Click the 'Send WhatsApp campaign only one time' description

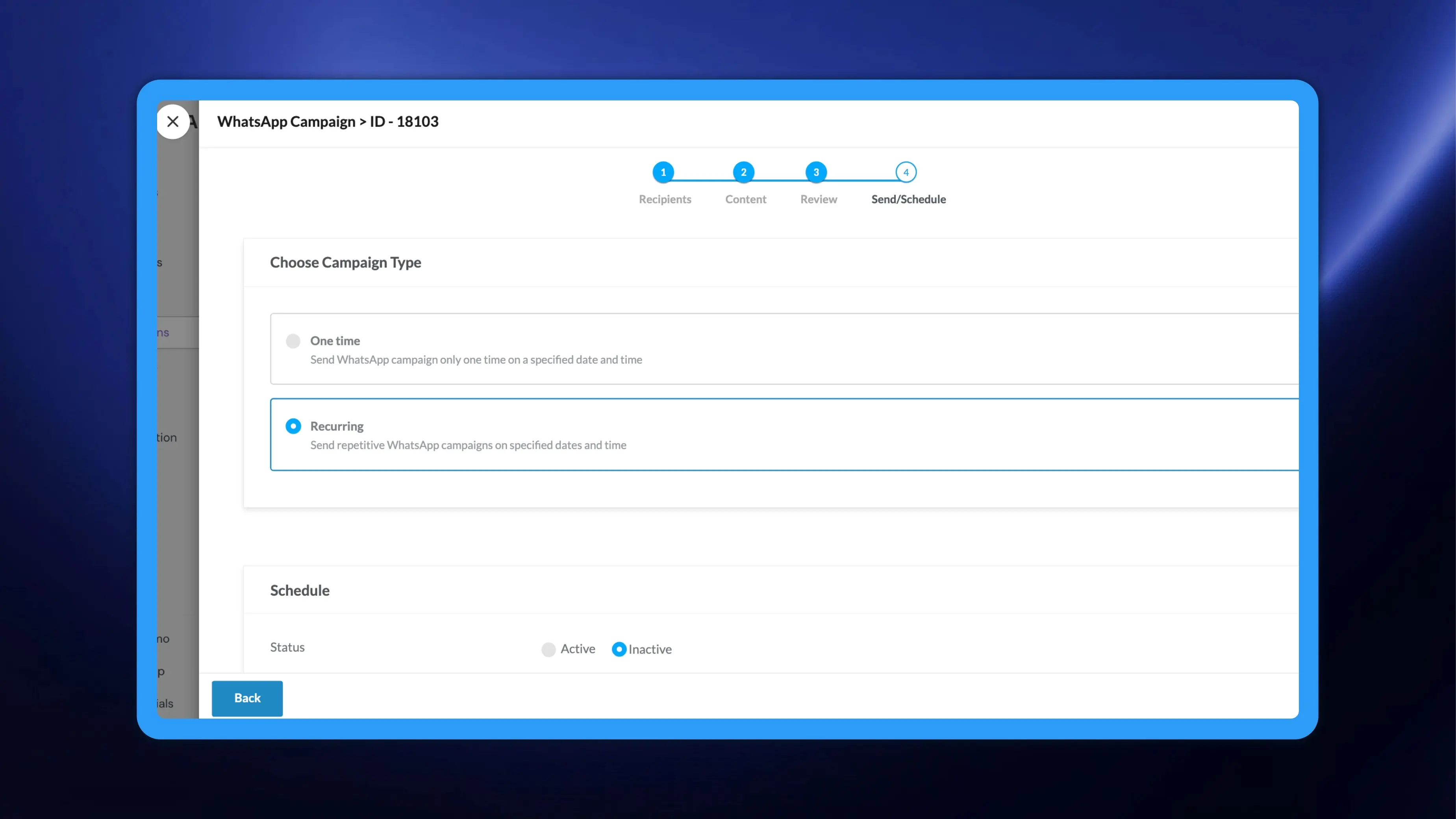click(x=476, y=359)
